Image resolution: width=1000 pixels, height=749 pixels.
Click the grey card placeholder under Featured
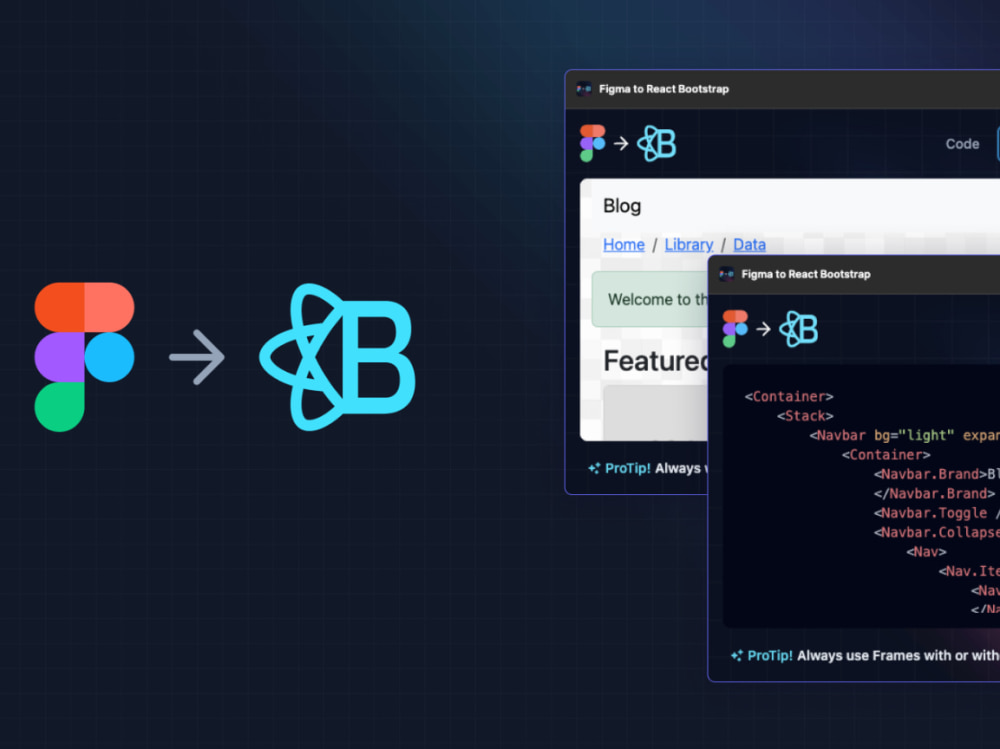pos(656,412)
